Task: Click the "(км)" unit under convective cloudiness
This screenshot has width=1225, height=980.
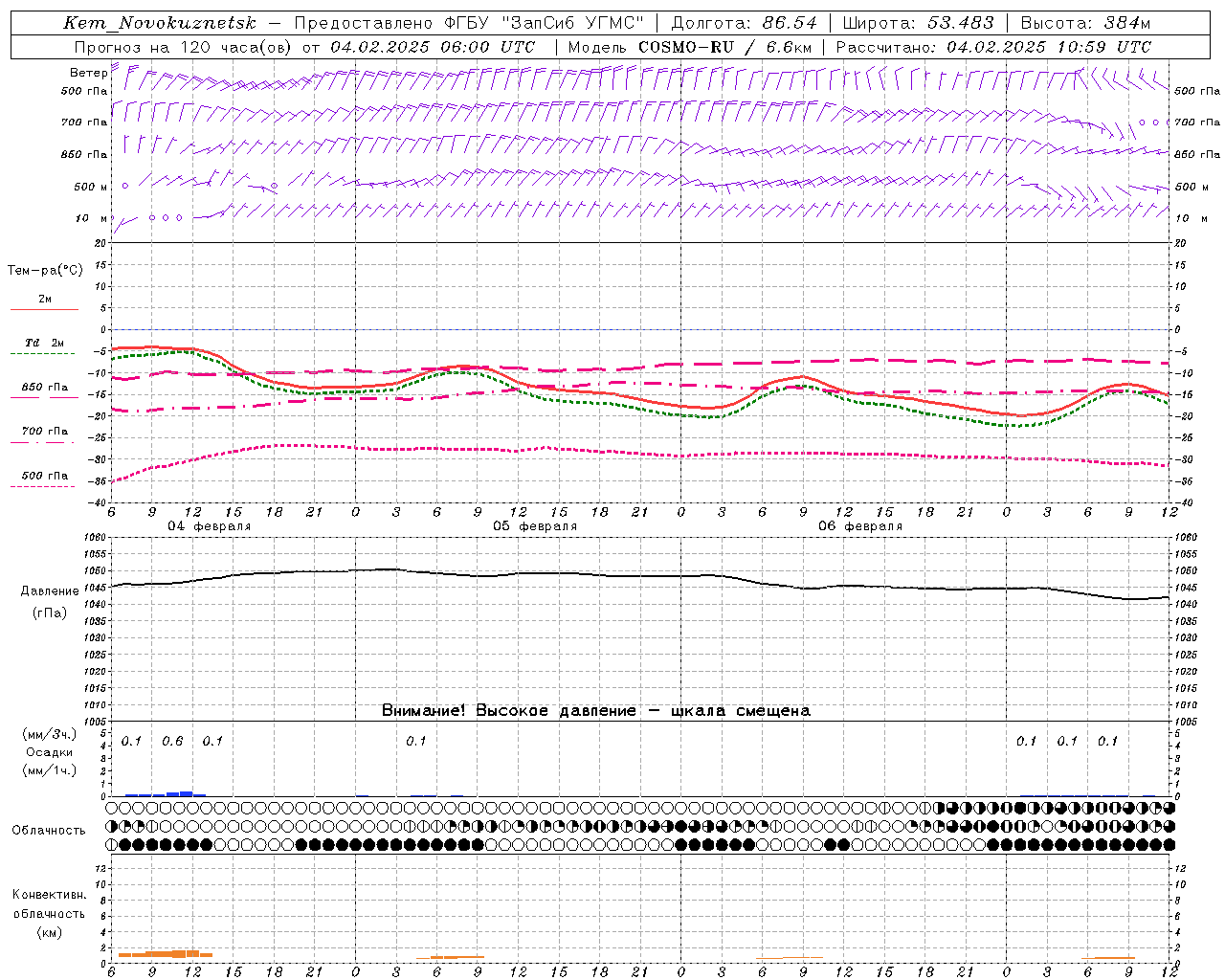Action: click(50, 931)
